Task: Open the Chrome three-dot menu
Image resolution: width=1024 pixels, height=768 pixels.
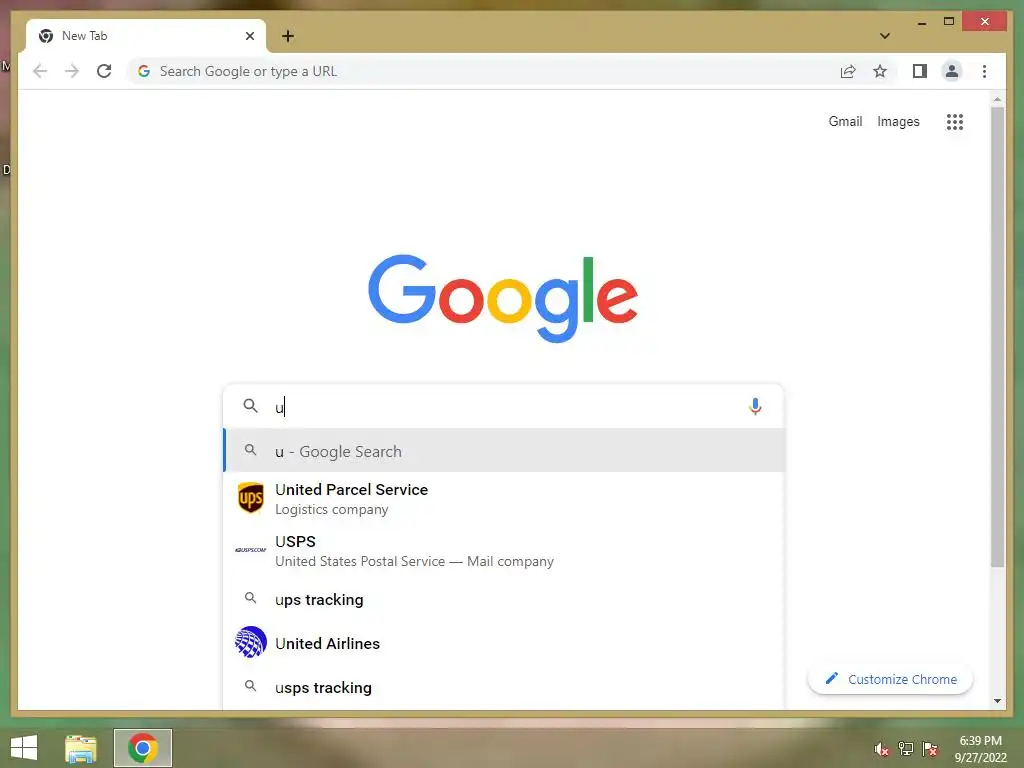Action: (x=984, y=71)
